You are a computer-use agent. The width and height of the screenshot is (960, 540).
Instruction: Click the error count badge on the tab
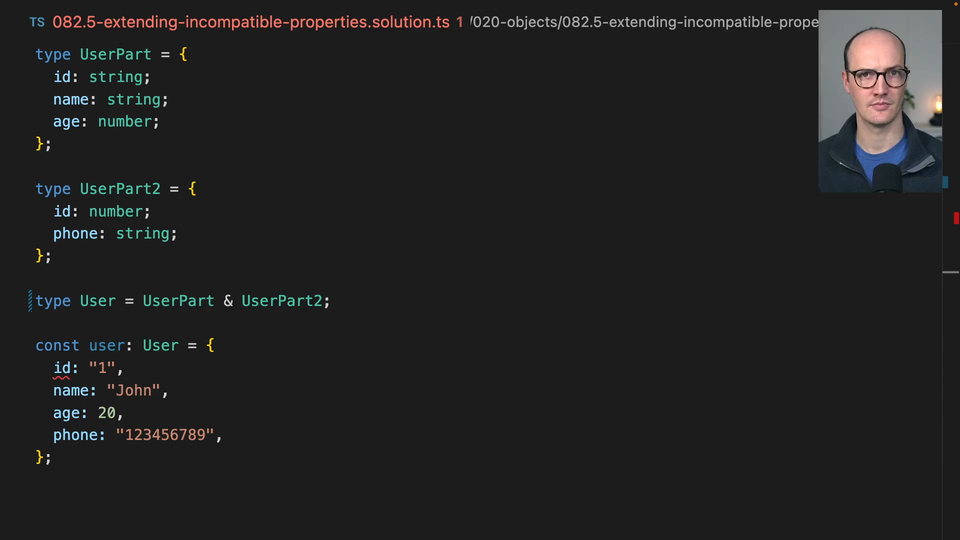[460, 22]
